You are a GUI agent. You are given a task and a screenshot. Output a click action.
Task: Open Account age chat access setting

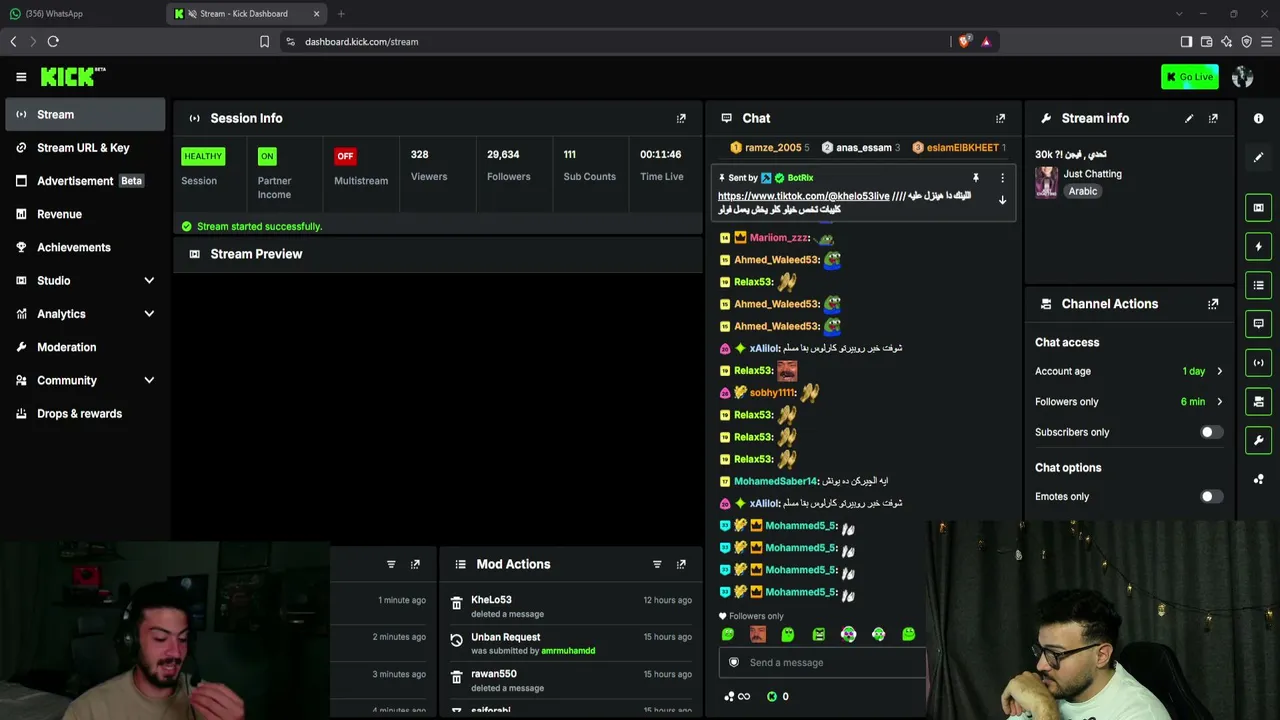[1129, 371]
